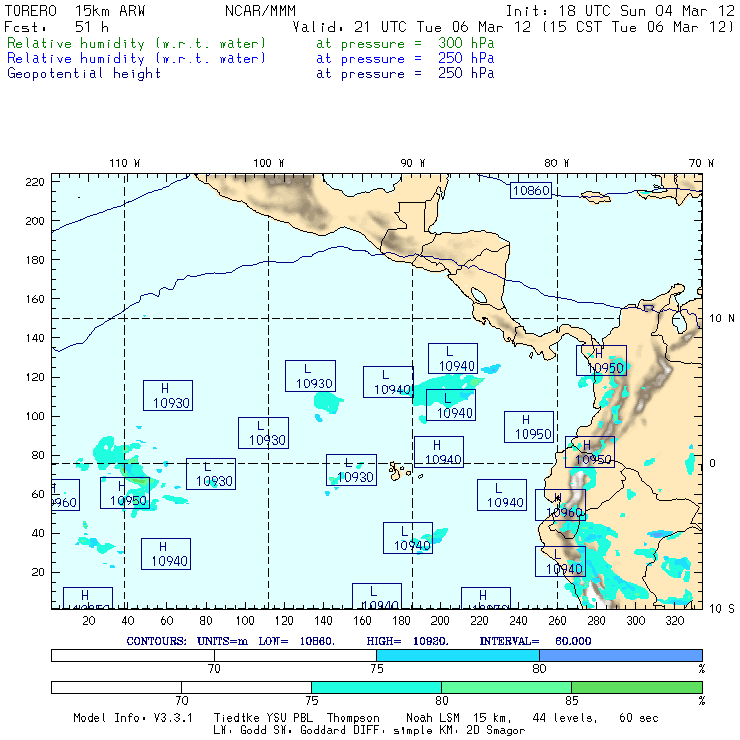Click the "10860" contour label box

[x=531, y=191]
